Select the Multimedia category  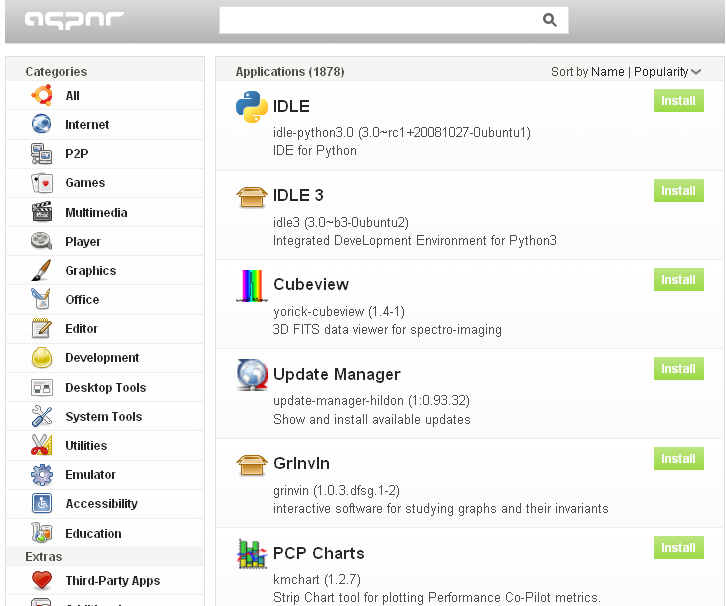tap(105, 212)
